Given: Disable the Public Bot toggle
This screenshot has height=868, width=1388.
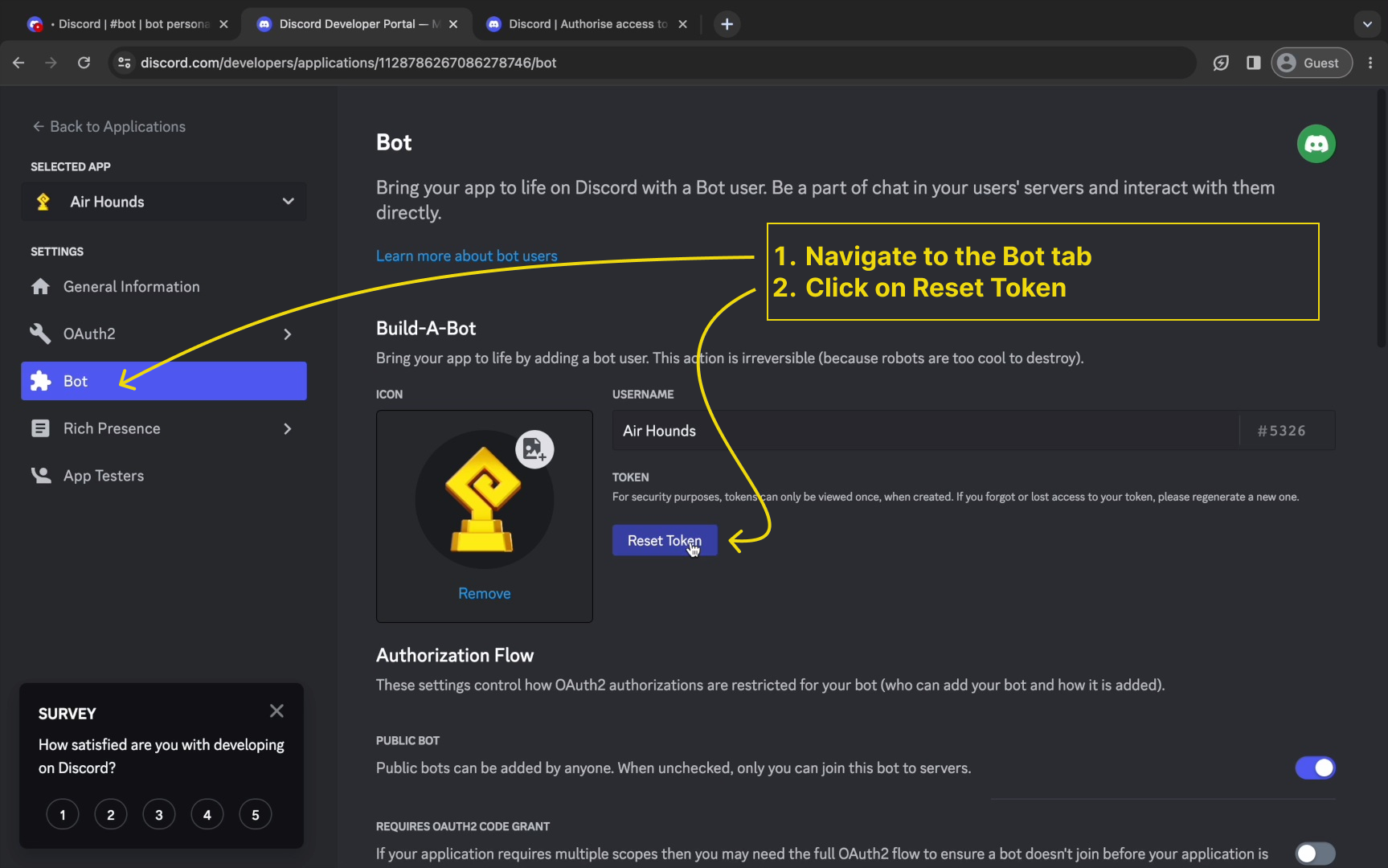Looking at the screenshot, I should tap(1315, 768).
